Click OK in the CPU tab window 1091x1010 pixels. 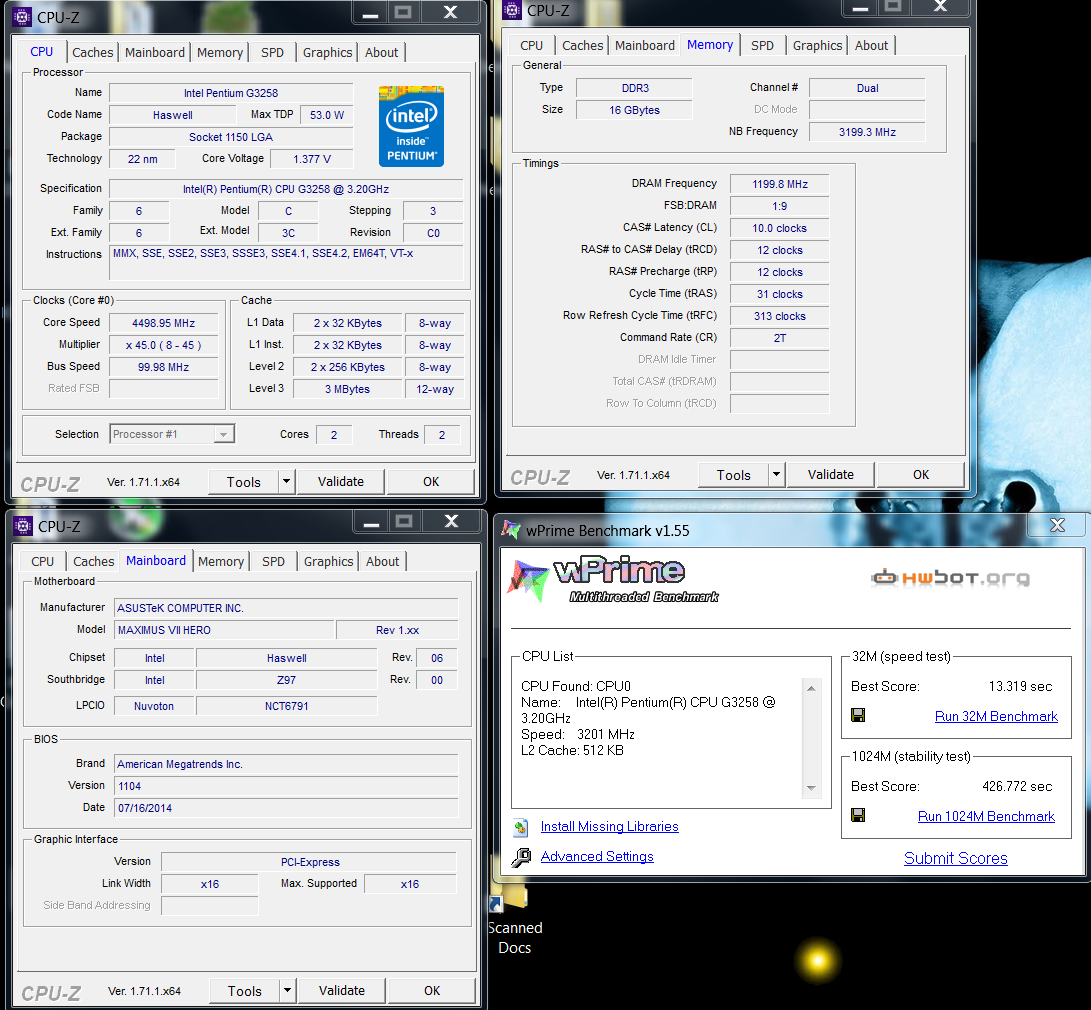[431, 481]
